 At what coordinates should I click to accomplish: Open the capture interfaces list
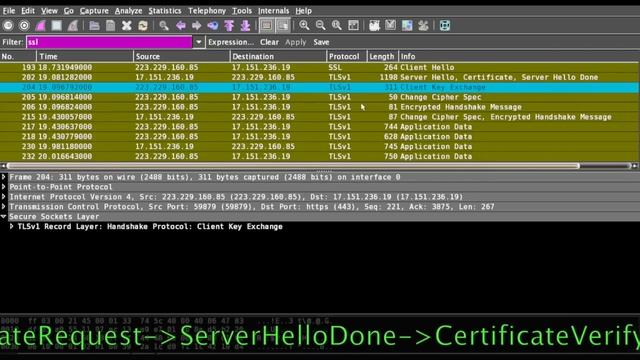(8, 26)
